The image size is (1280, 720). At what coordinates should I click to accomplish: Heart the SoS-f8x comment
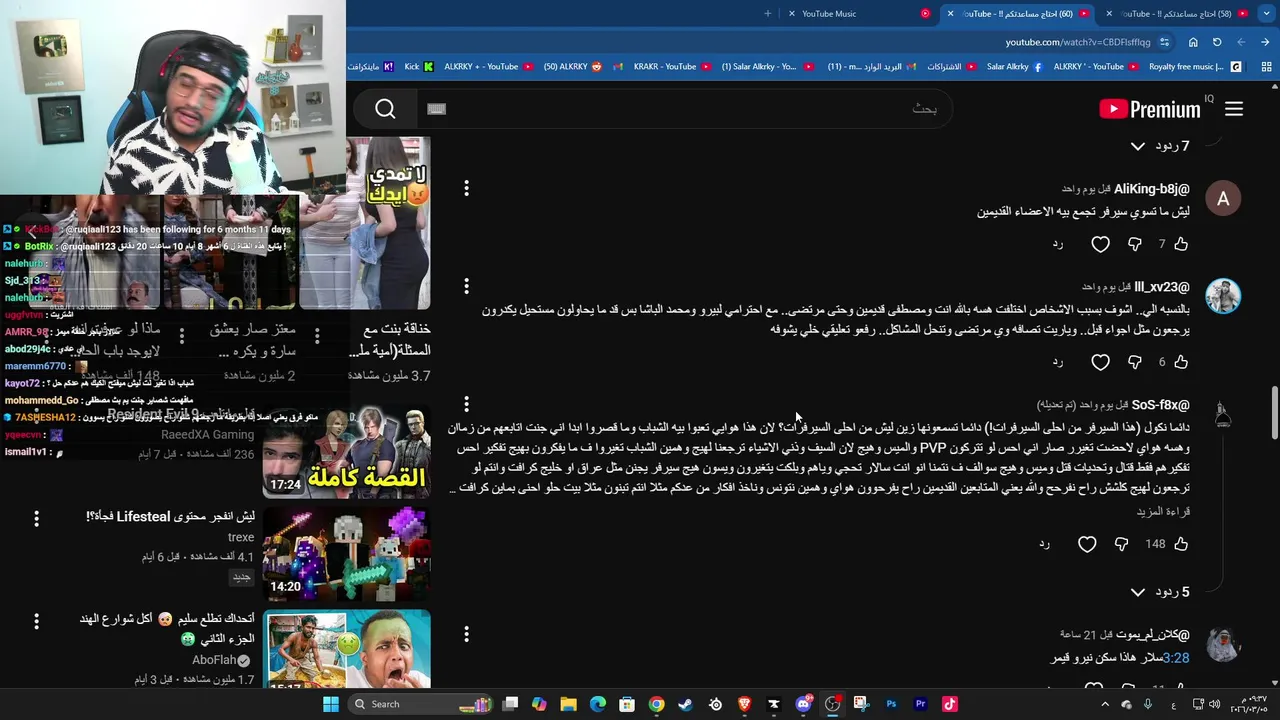[x=1087, y=544]
